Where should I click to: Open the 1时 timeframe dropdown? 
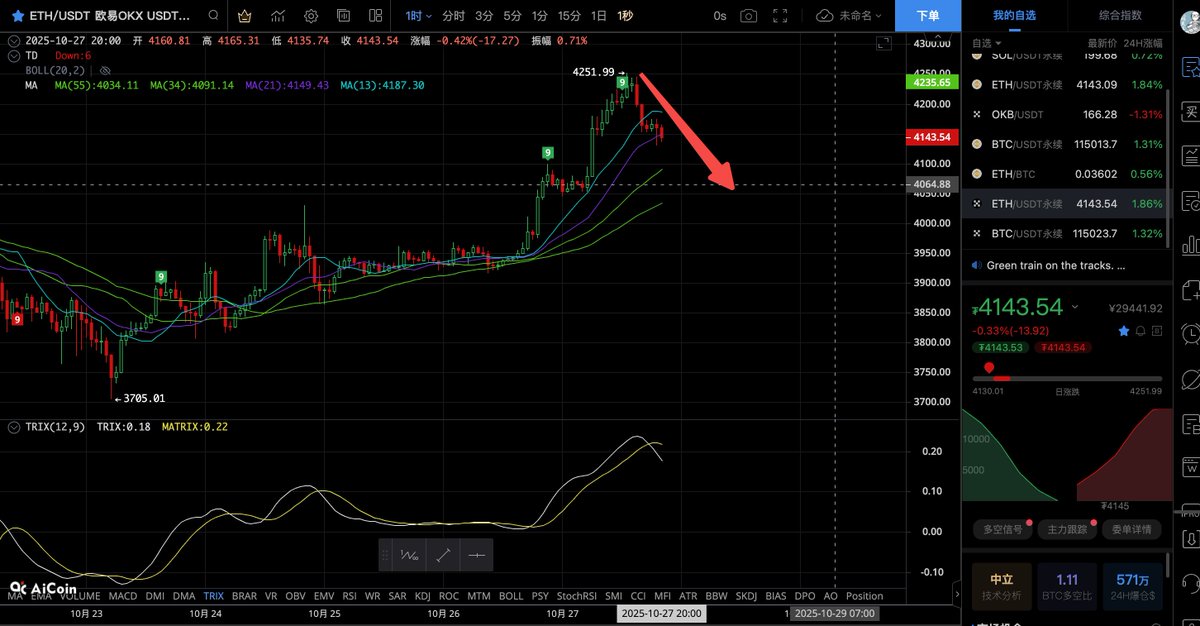point(418,16)
